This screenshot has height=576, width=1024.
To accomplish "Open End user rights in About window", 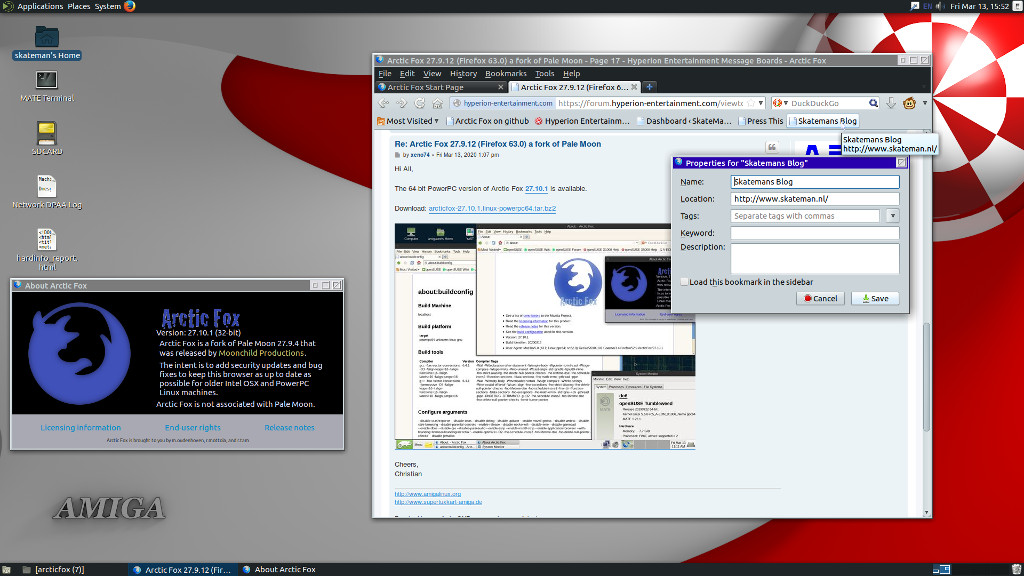I will click(193, 428).
